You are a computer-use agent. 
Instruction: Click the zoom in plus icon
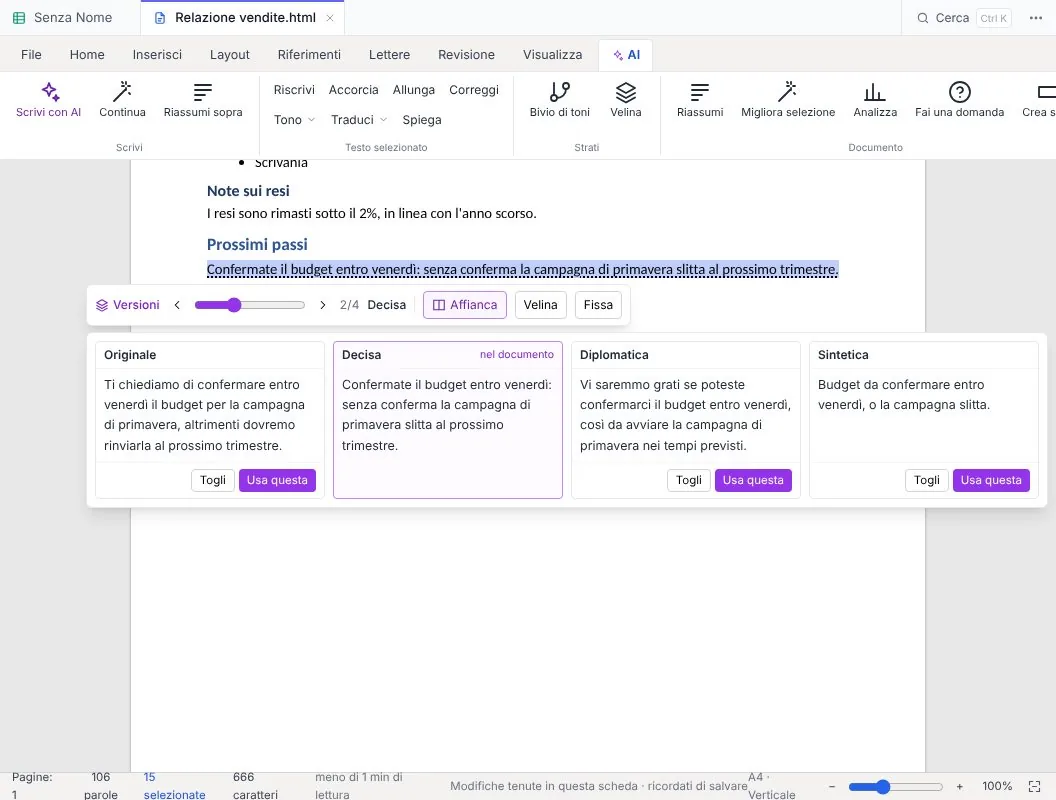960,786
